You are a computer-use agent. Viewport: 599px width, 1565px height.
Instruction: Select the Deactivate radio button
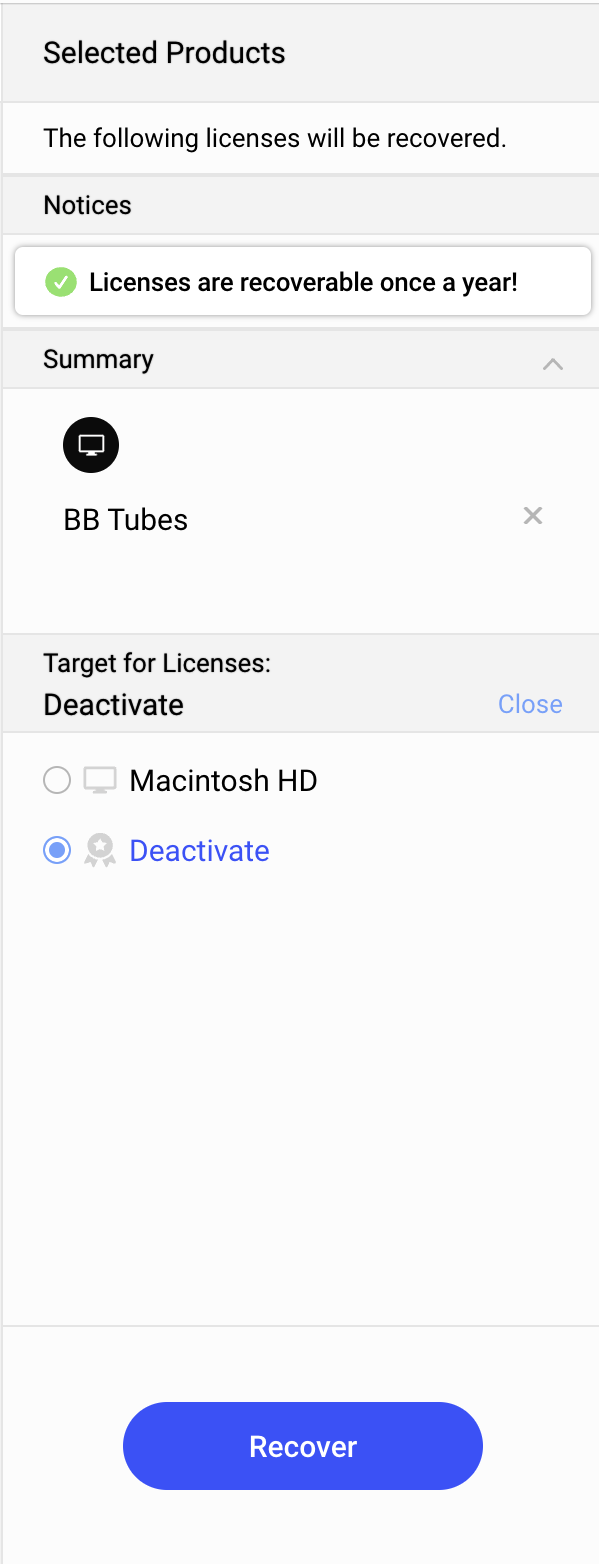tap(57, 851)
